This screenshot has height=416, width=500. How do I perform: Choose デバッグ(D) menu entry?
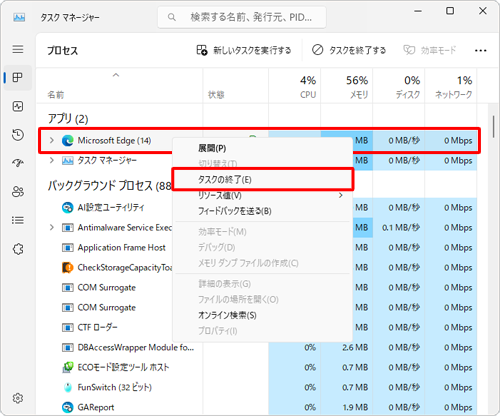pyautogui.click(x=262, y=247)
